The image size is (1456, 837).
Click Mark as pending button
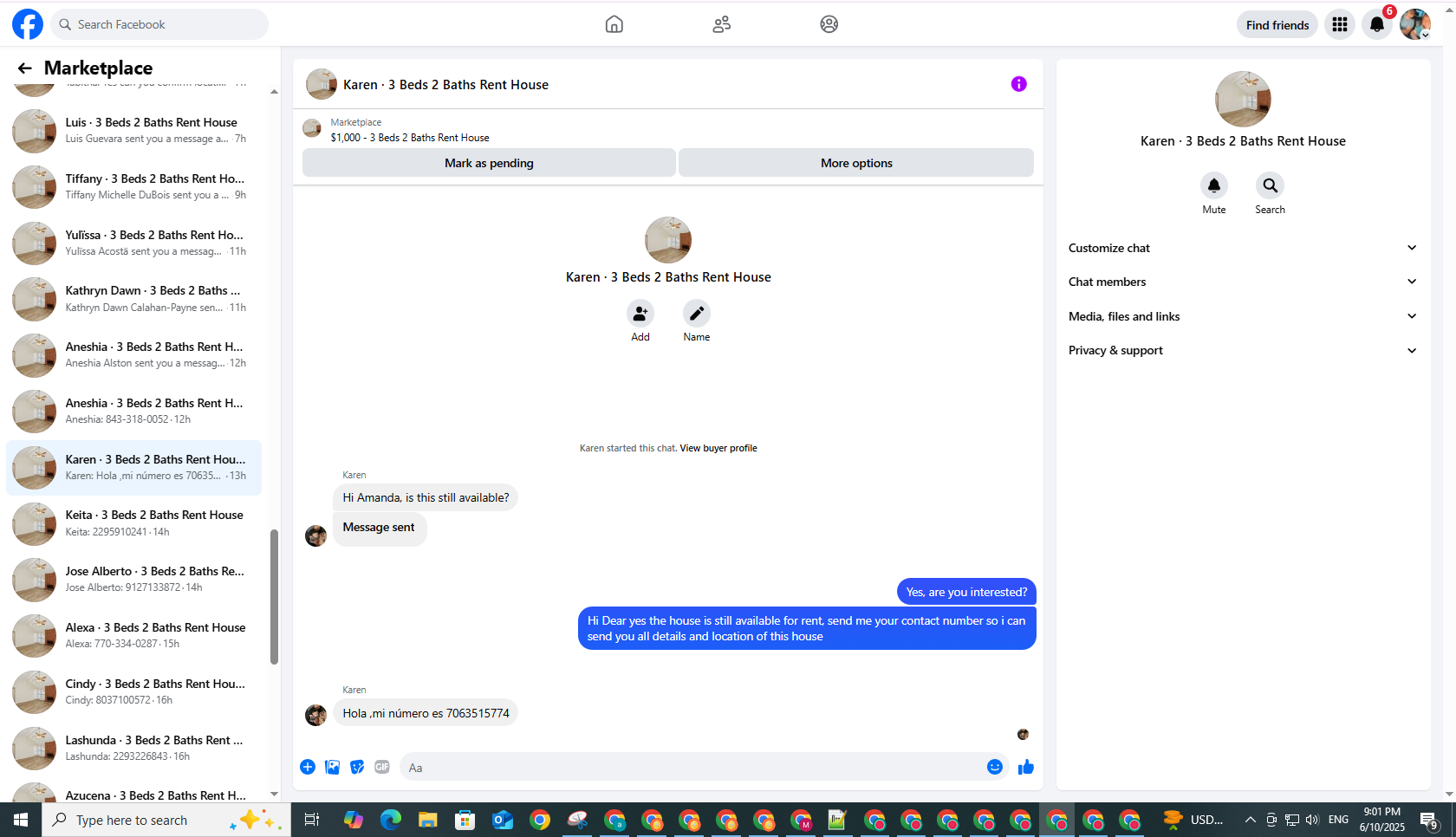(489, 163)
